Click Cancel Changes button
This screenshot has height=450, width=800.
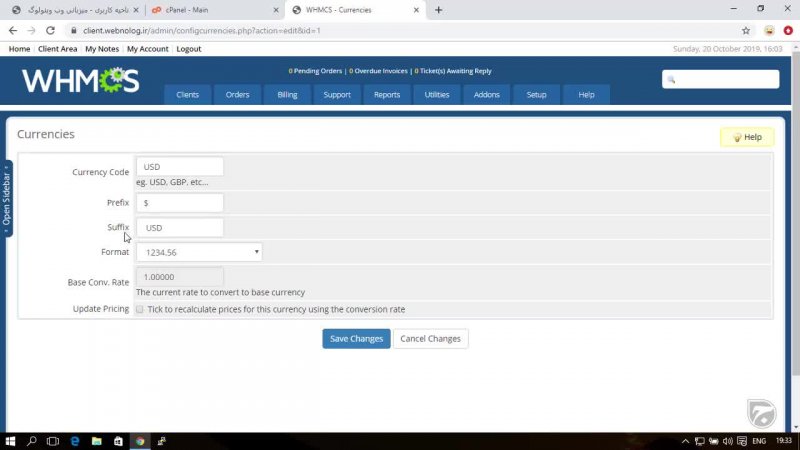click(x=430, y=339)
